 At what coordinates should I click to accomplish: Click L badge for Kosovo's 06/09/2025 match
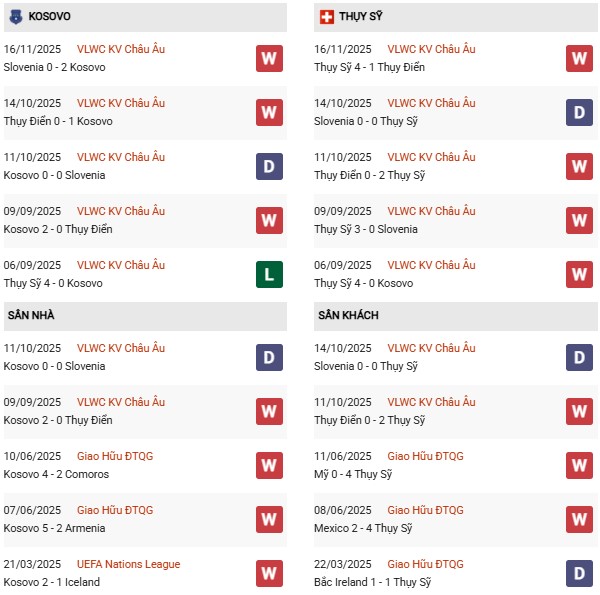(269, 274)
